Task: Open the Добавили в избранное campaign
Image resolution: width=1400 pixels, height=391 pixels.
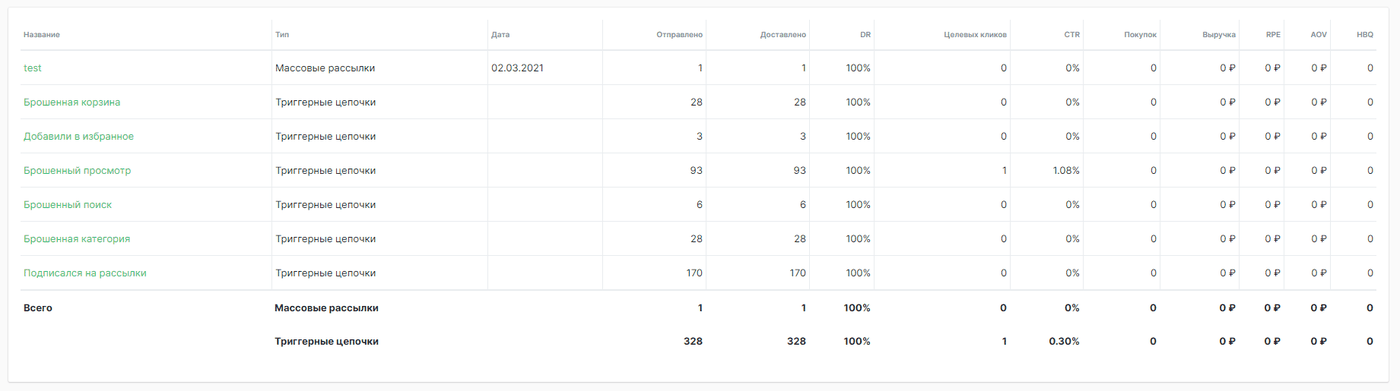Action: point(79,136)
